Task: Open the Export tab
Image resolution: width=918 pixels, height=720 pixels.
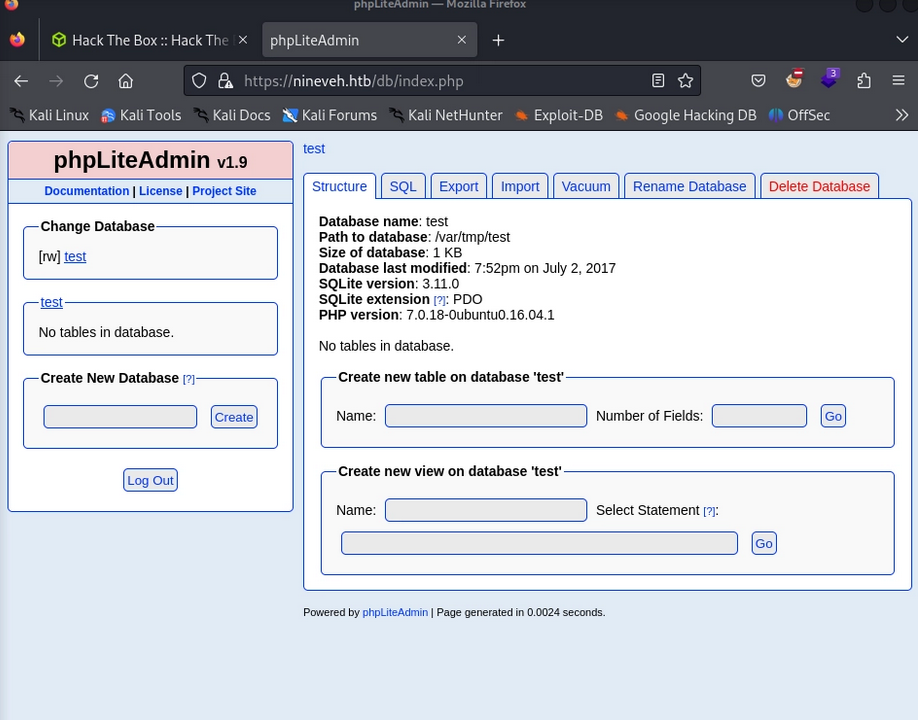Action: (x=458, y=186)
